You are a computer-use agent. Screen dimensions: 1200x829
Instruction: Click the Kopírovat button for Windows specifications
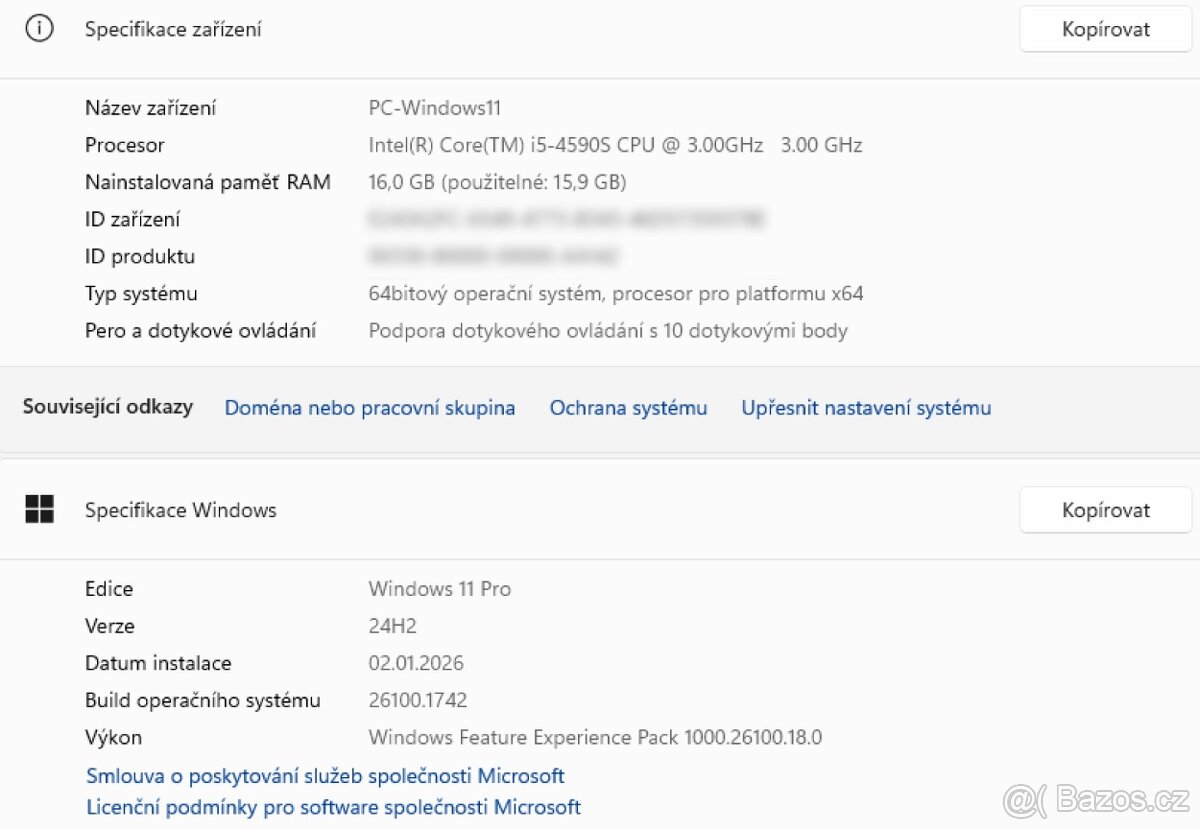(1105, 510)
